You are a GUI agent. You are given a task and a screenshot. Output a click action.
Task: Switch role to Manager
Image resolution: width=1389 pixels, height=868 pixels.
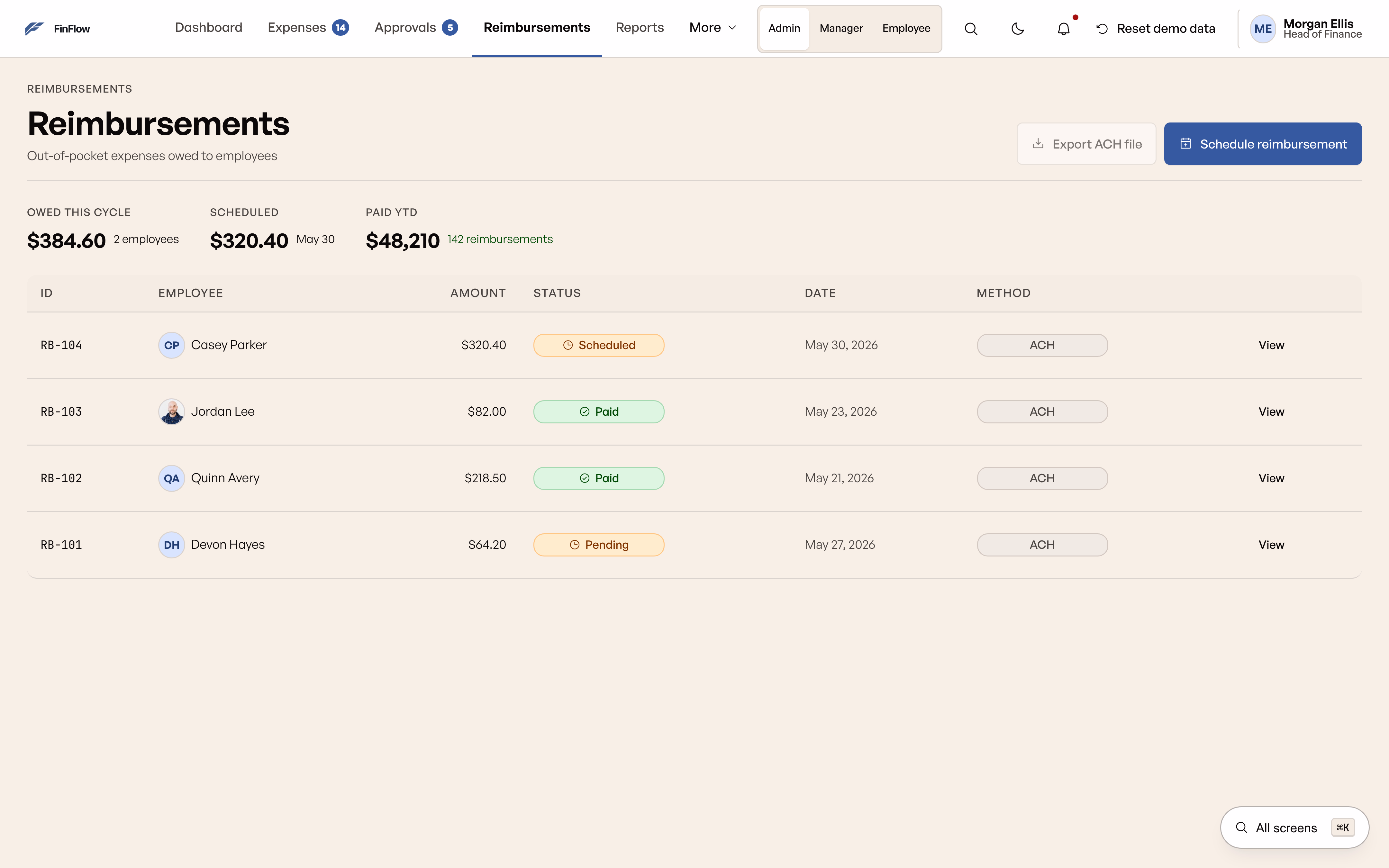pyautogui.click(x=841, y=28)
